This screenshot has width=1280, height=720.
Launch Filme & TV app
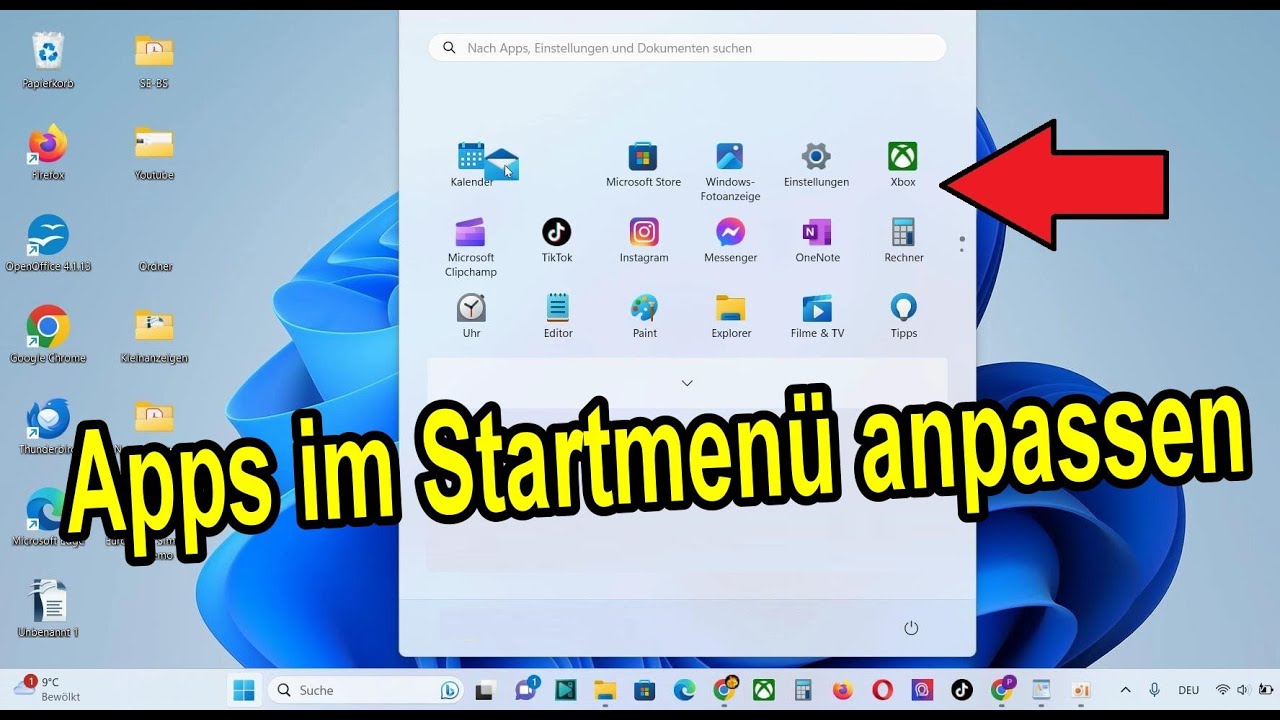pos(817,316)
